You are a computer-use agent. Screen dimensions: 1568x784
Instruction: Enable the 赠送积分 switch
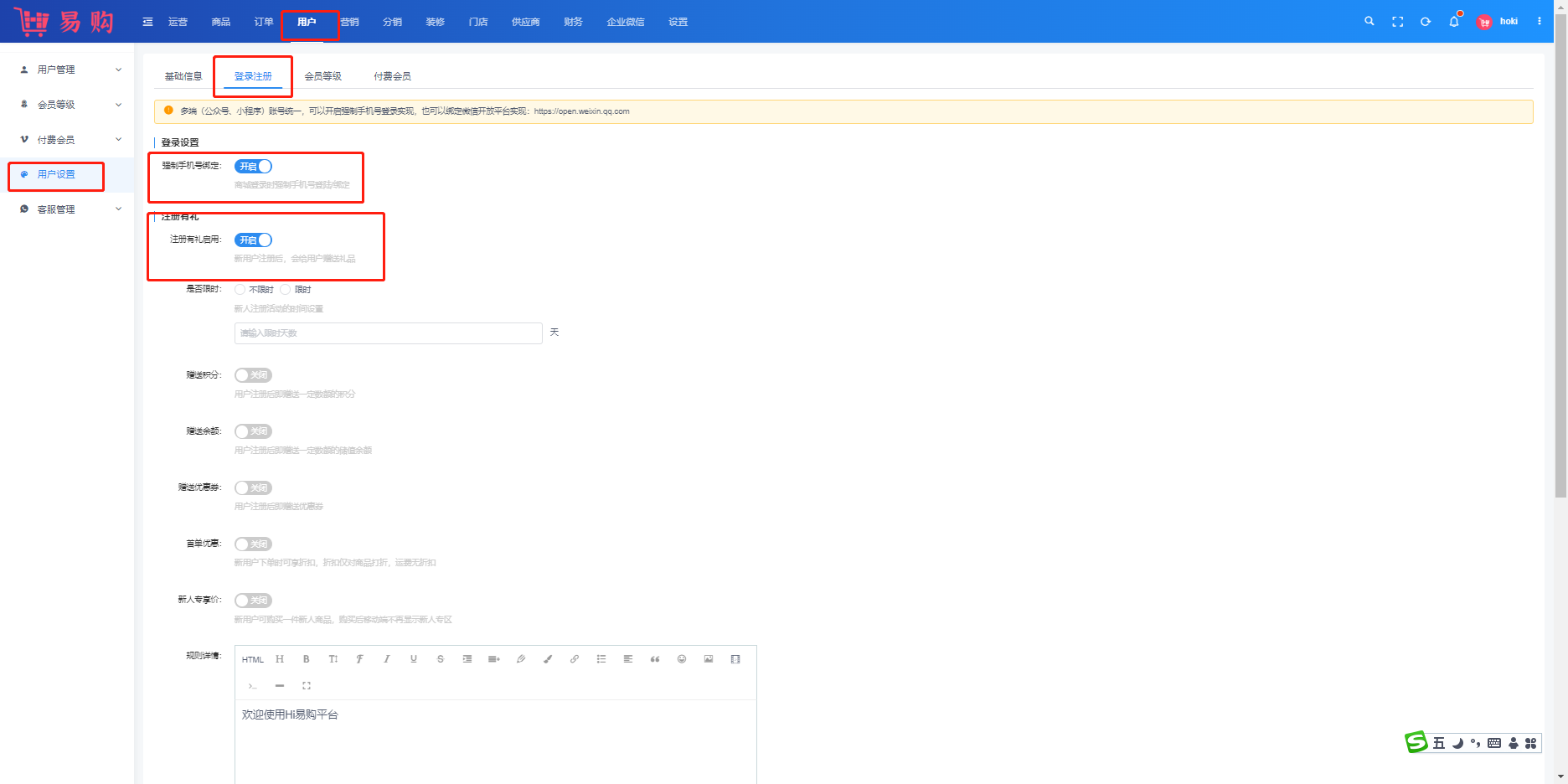coord(253,375)
